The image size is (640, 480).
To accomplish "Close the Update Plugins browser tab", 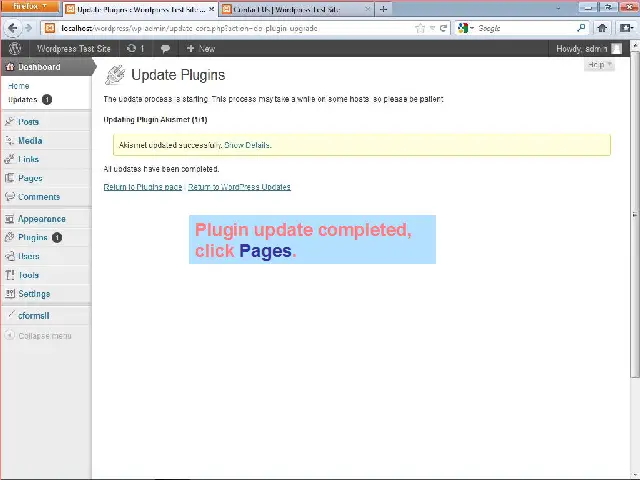I will point(211,9).
